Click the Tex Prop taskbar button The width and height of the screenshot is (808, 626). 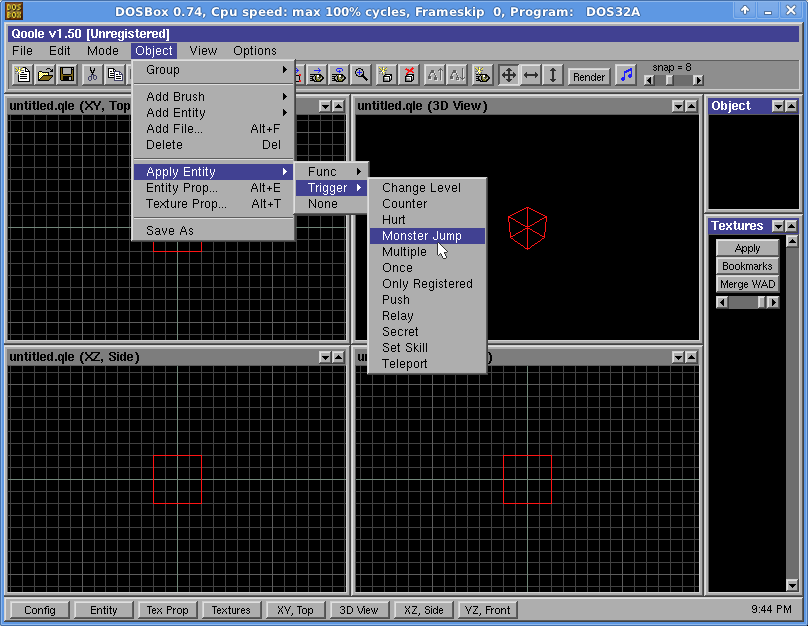(167, 610)
